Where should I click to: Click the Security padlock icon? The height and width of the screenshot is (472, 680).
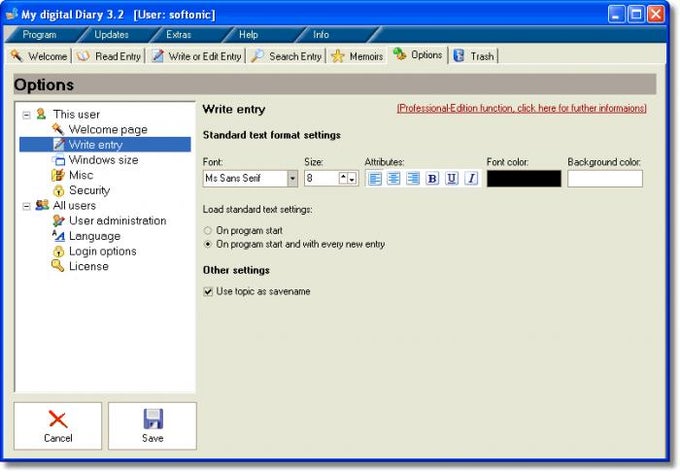59,190
